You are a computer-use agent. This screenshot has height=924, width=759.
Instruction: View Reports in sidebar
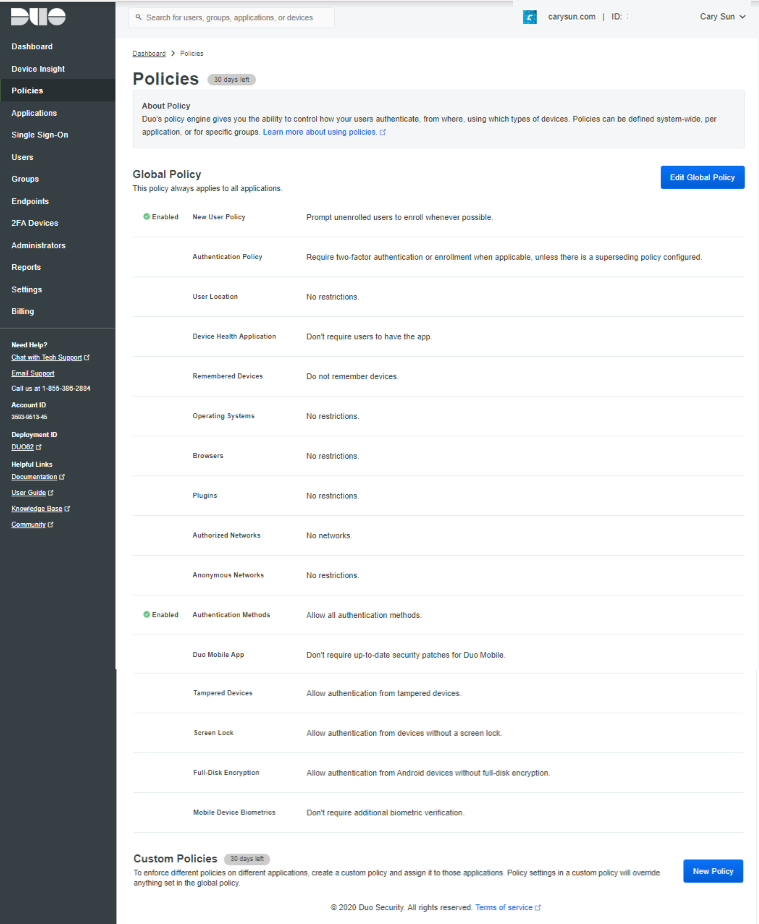(26, 268)
